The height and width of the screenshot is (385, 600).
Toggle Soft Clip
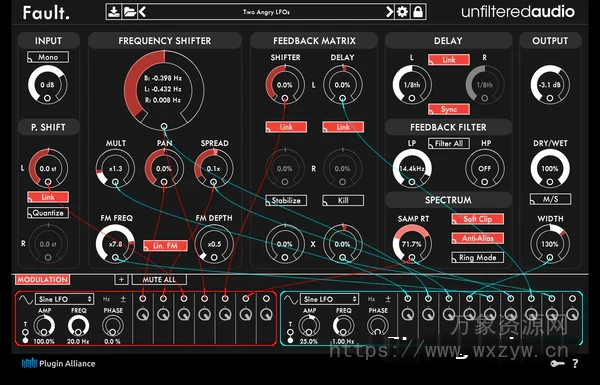478,219
